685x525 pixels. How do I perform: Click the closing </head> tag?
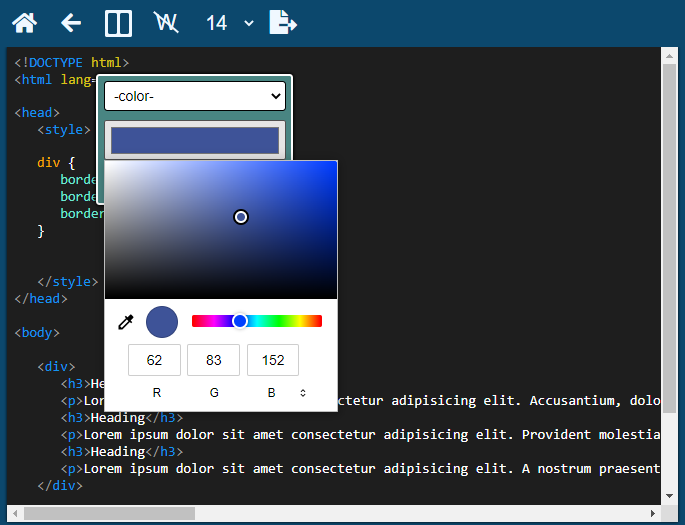(x=41, y=299)
